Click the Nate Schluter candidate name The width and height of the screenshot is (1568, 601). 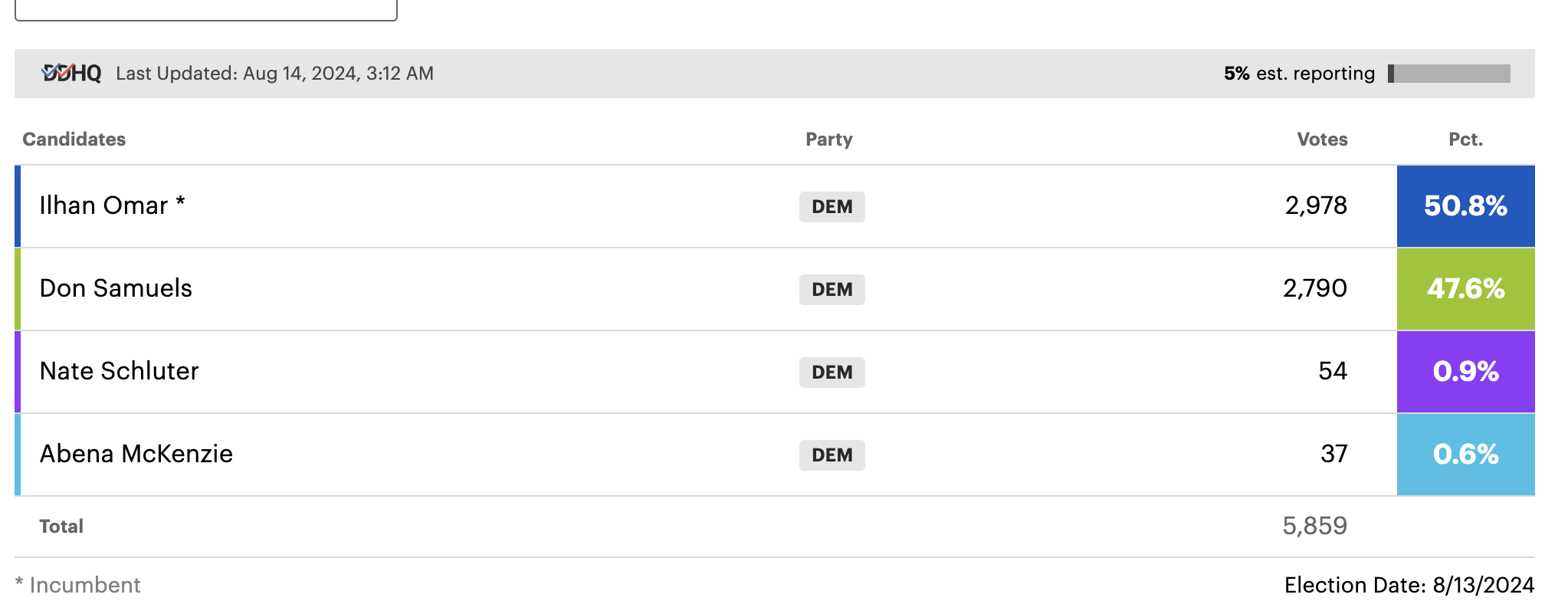tap(119, 371)
